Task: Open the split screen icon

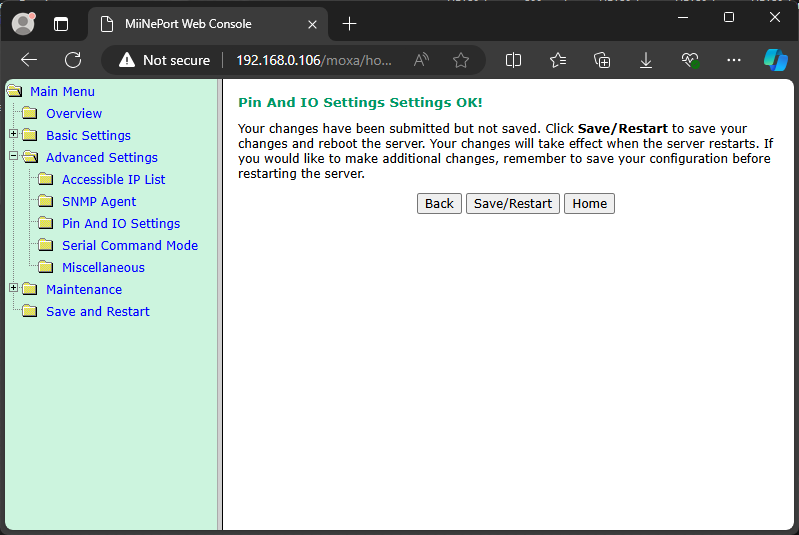Action: [x=514, y=60]
